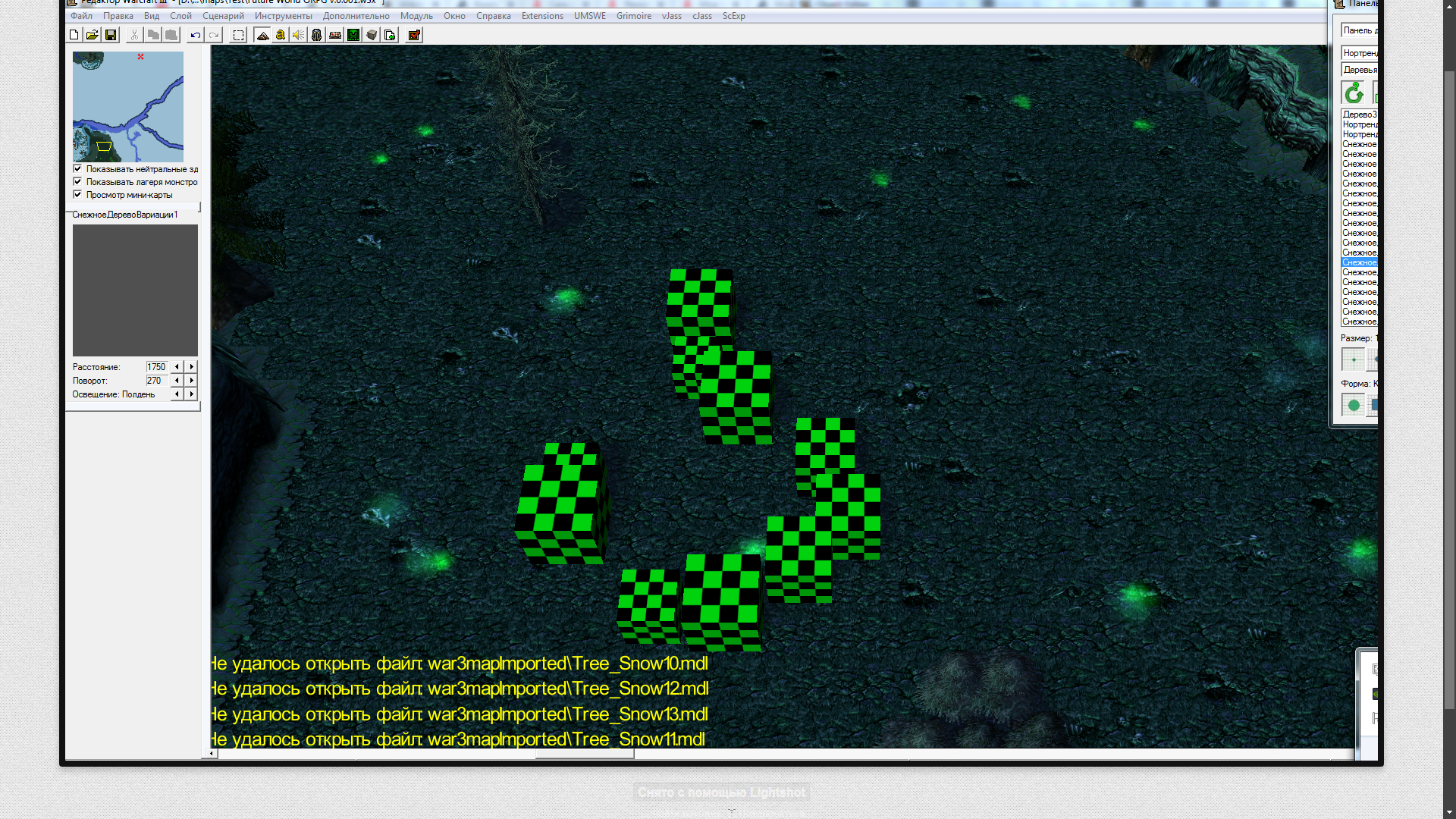Viewport: 1456px width, 819px height.
Task: Open the Trigger Editor 'a' icon
Action: [281, 35]
